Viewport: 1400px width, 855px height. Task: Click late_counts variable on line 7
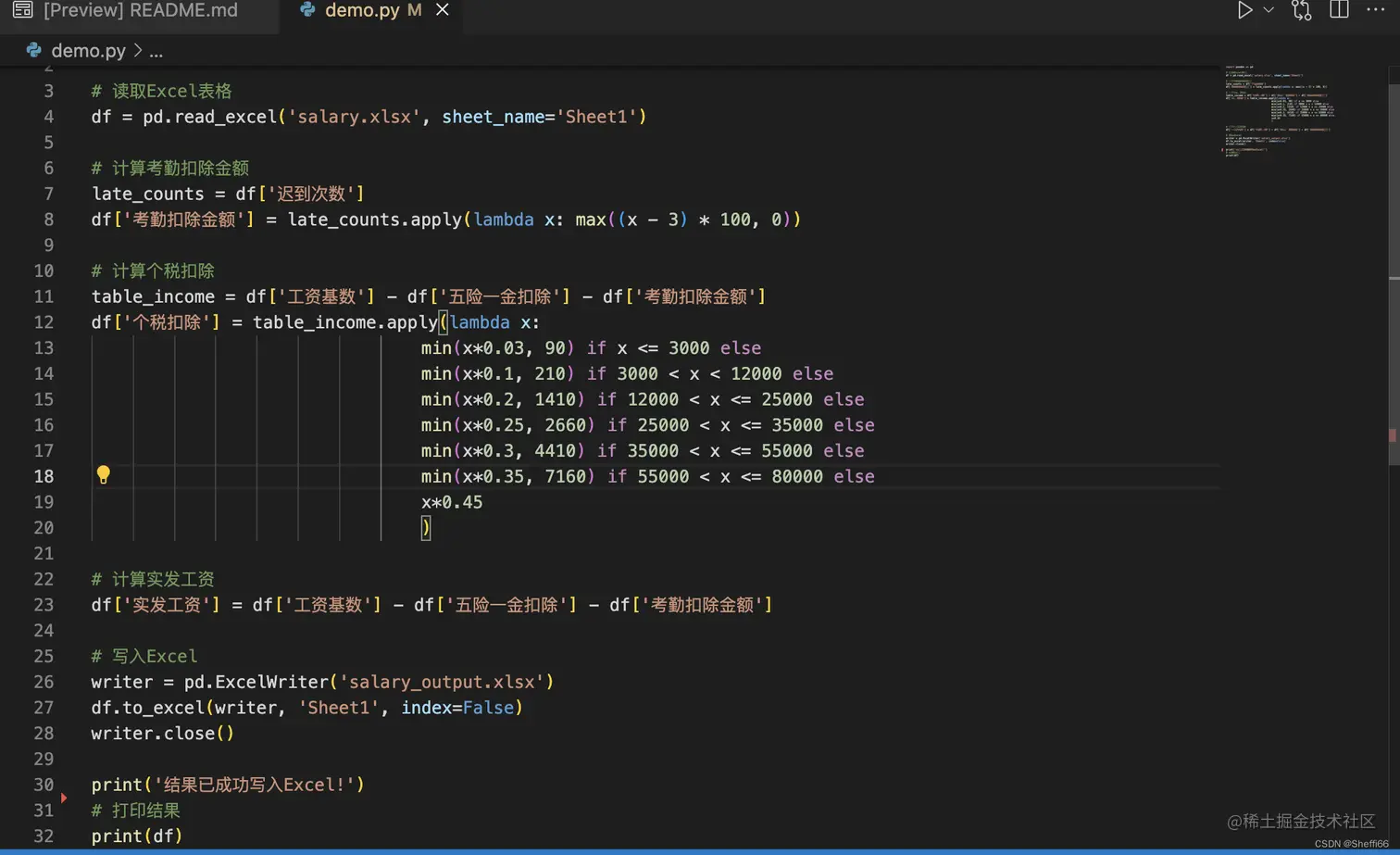(148, 194)
